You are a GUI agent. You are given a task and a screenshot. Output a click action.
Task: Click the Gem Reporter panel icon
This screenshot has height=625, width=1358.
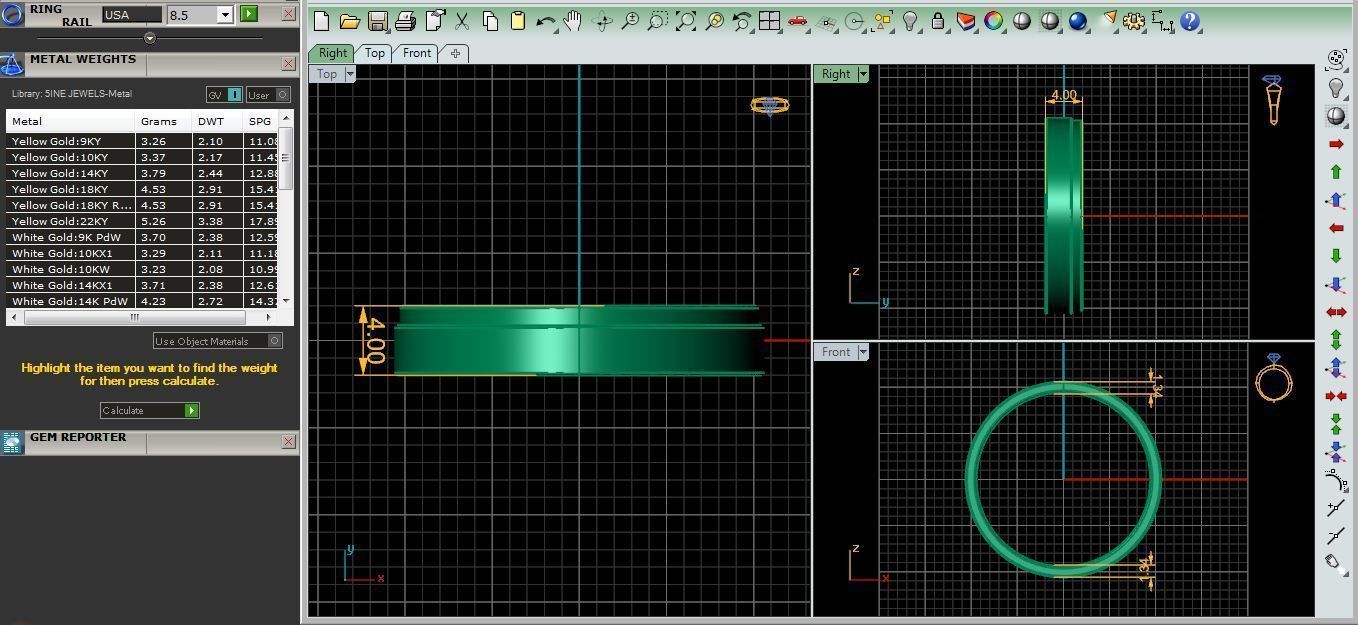12,442
